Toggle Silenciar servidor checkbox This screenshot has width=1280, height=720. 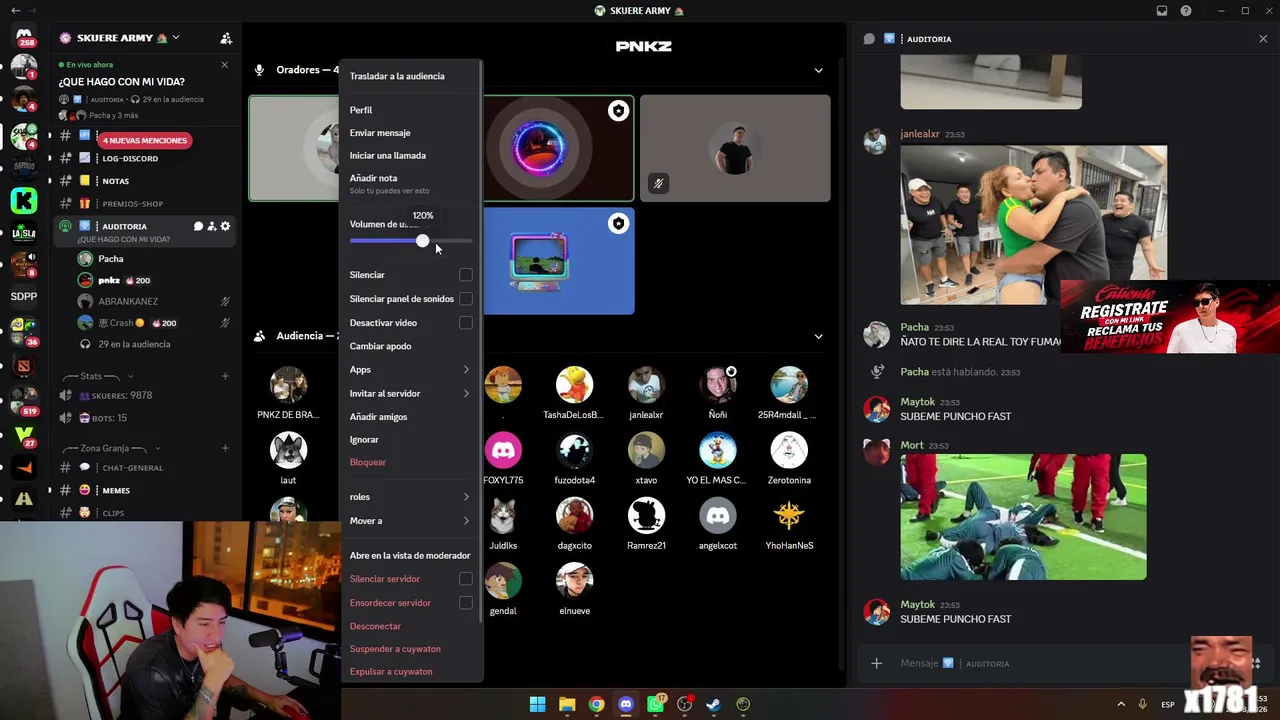pos(466,579)
